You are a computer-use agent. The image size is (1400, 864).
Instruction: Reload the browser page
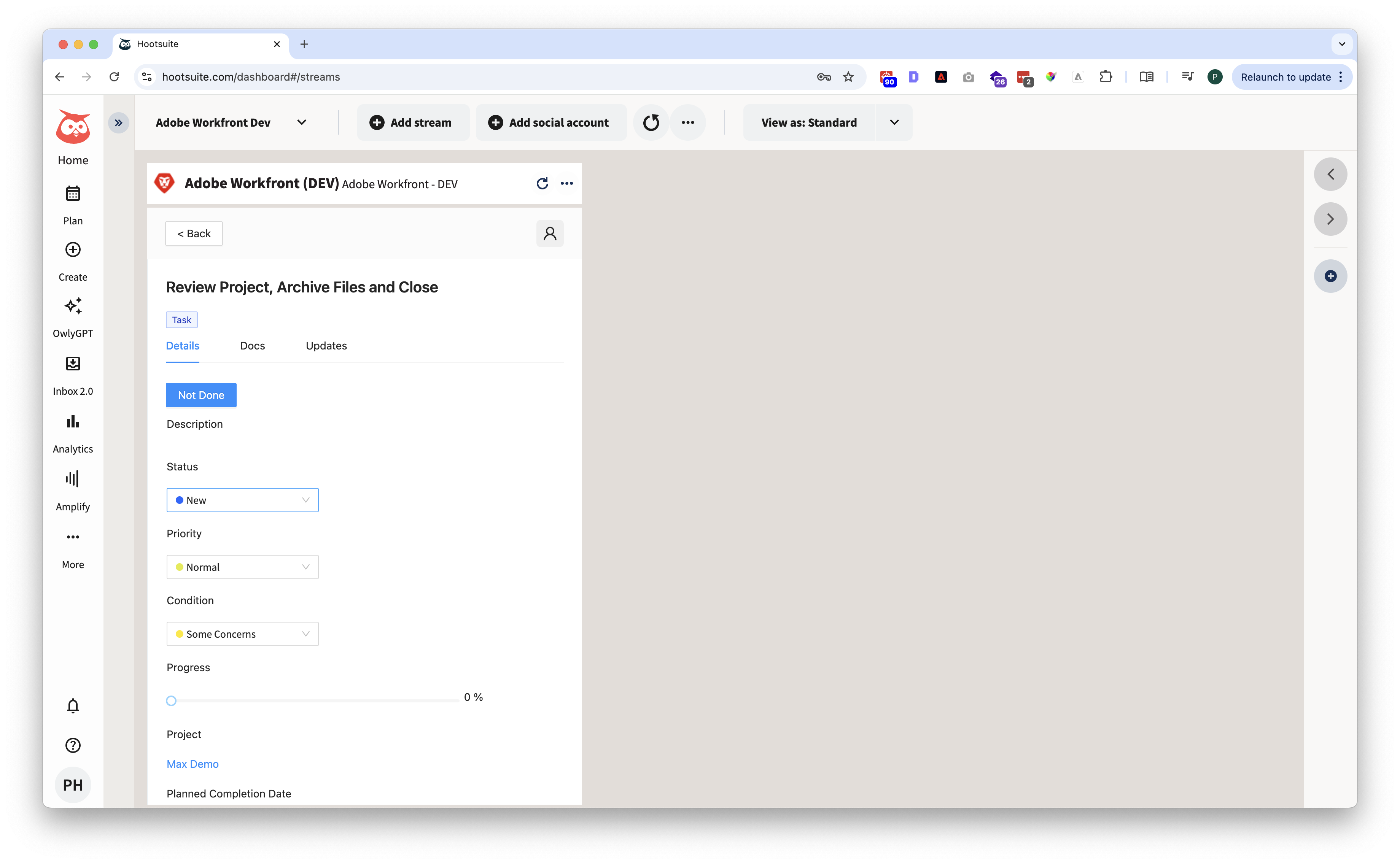(x=115, y=77)
